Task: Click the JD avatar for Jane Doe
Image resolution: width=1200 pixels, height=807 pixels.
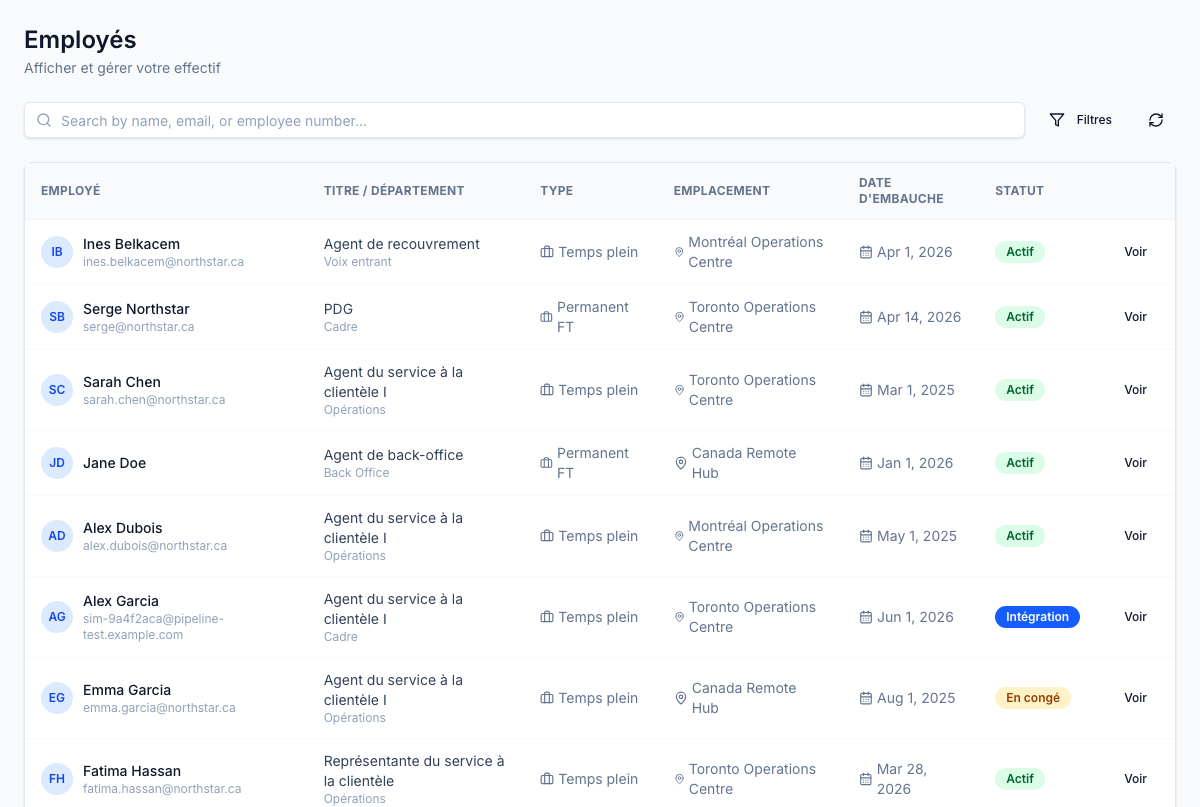Action: (57, 463)
